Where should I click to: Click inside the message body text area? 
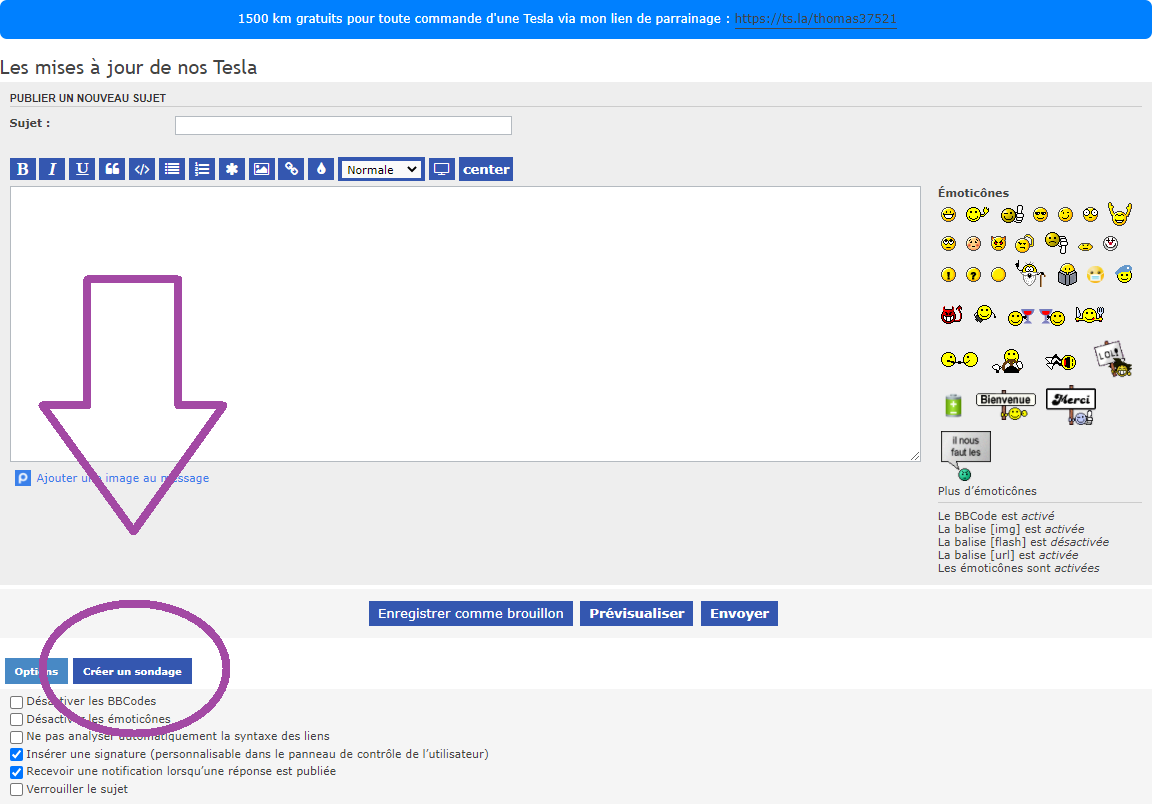point(465,324)
